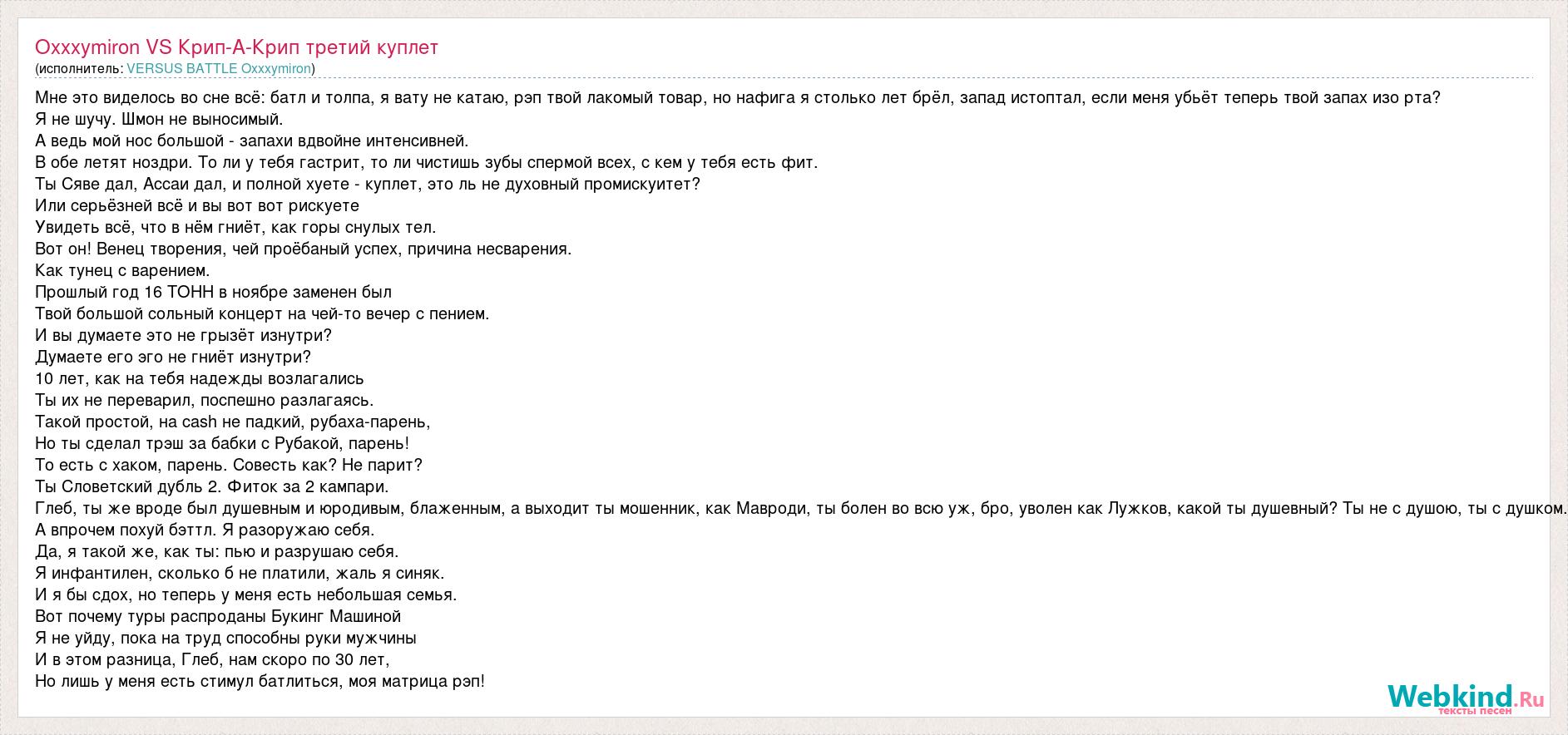Click the line И вы думаете это не грызёт изнутри
Image resolution: width=1568 pixels, height=735 pixels.
[x=184, y=335]
